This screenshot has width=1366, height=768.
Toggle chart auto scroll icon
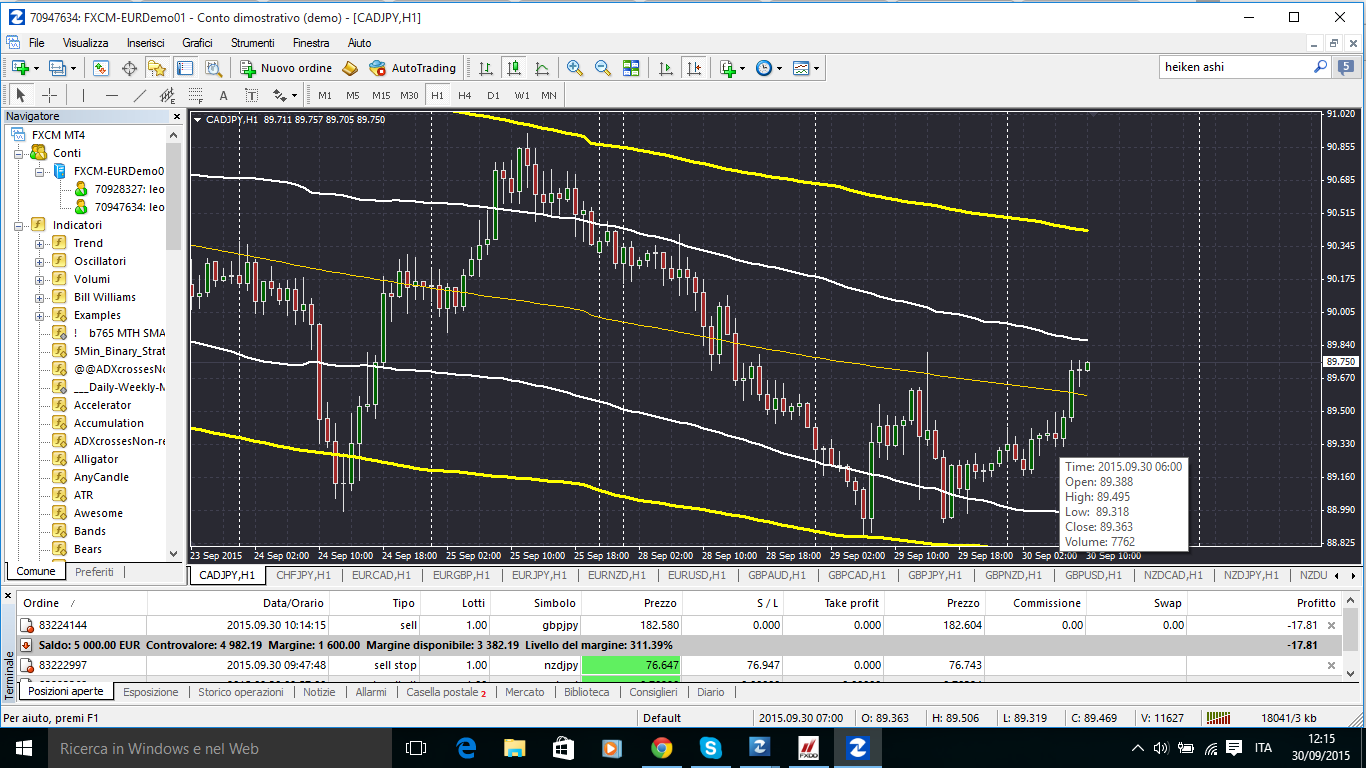665,68
